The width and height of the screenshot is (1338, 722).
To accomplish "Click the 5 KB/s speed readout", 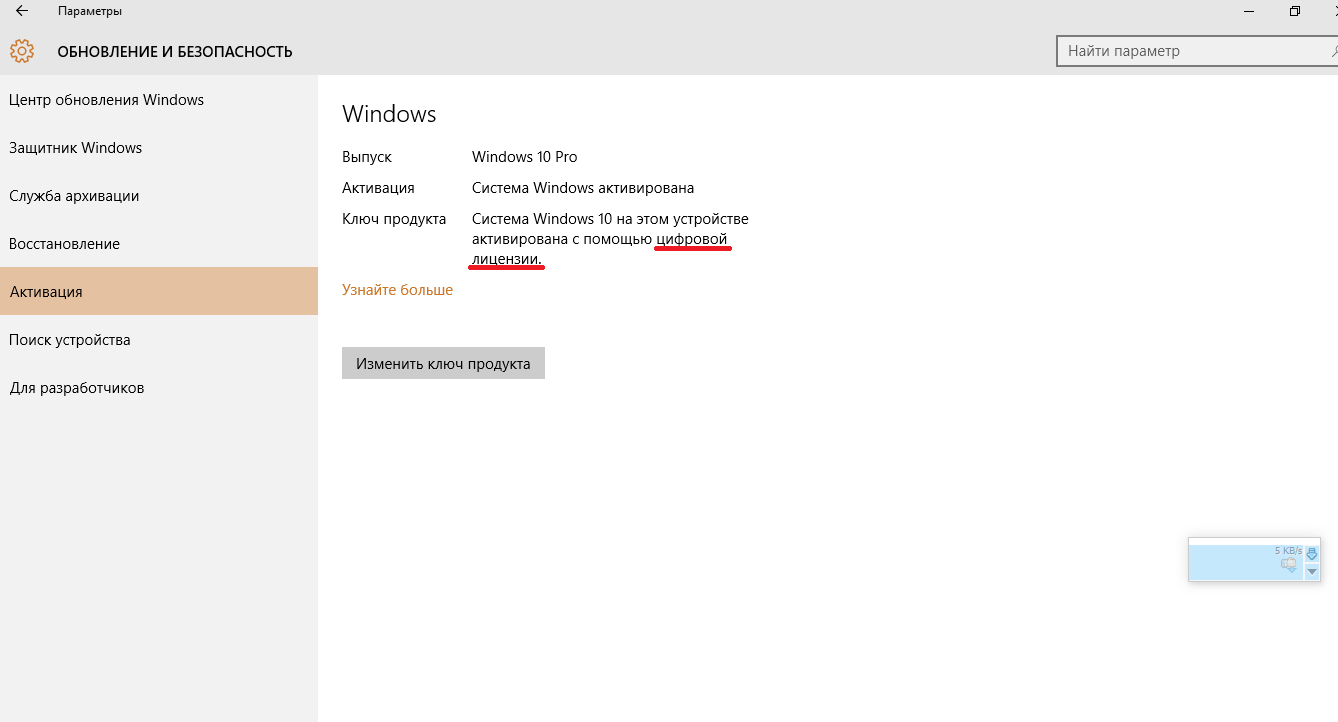I will (1288, 551).
